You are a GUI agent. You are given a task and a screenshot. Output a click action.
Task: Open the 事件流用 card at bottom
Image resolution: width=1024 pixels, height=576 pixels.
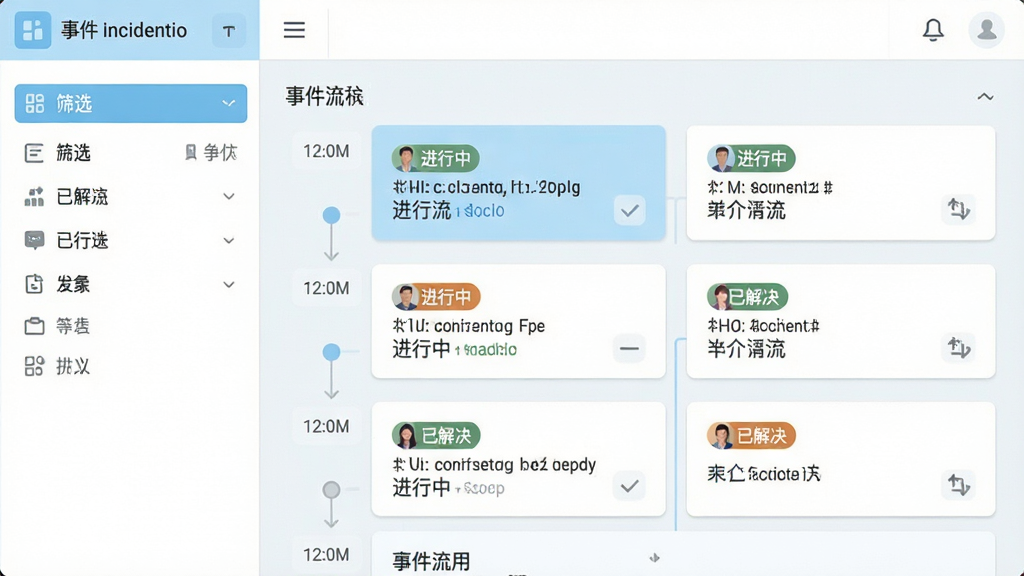coord(683,554)
